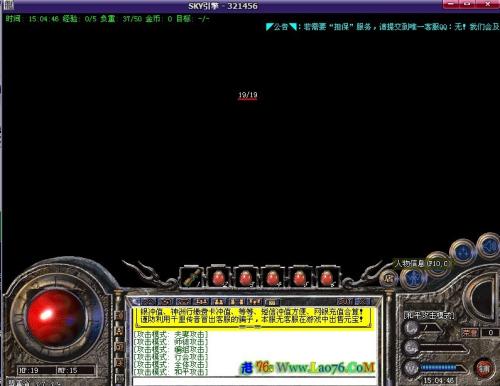500x386 pixels.
Task: Click the top button on chat's left strip
Action: 119,315
